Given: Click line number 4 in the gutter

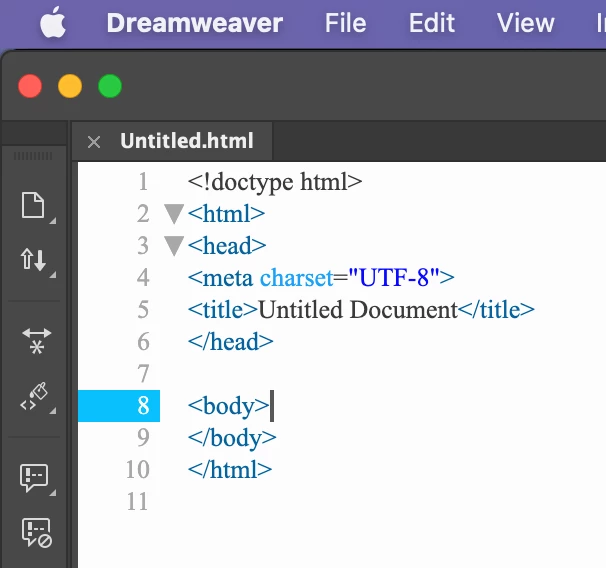Looking at the screenshot, I should pos(143,277).
